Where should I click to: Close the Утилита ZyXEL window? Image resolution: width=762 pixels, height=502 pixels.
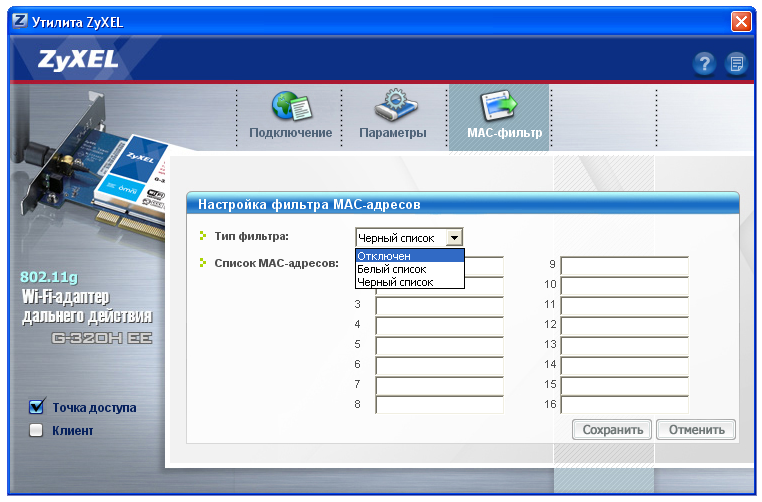click(x=741, y=21)
